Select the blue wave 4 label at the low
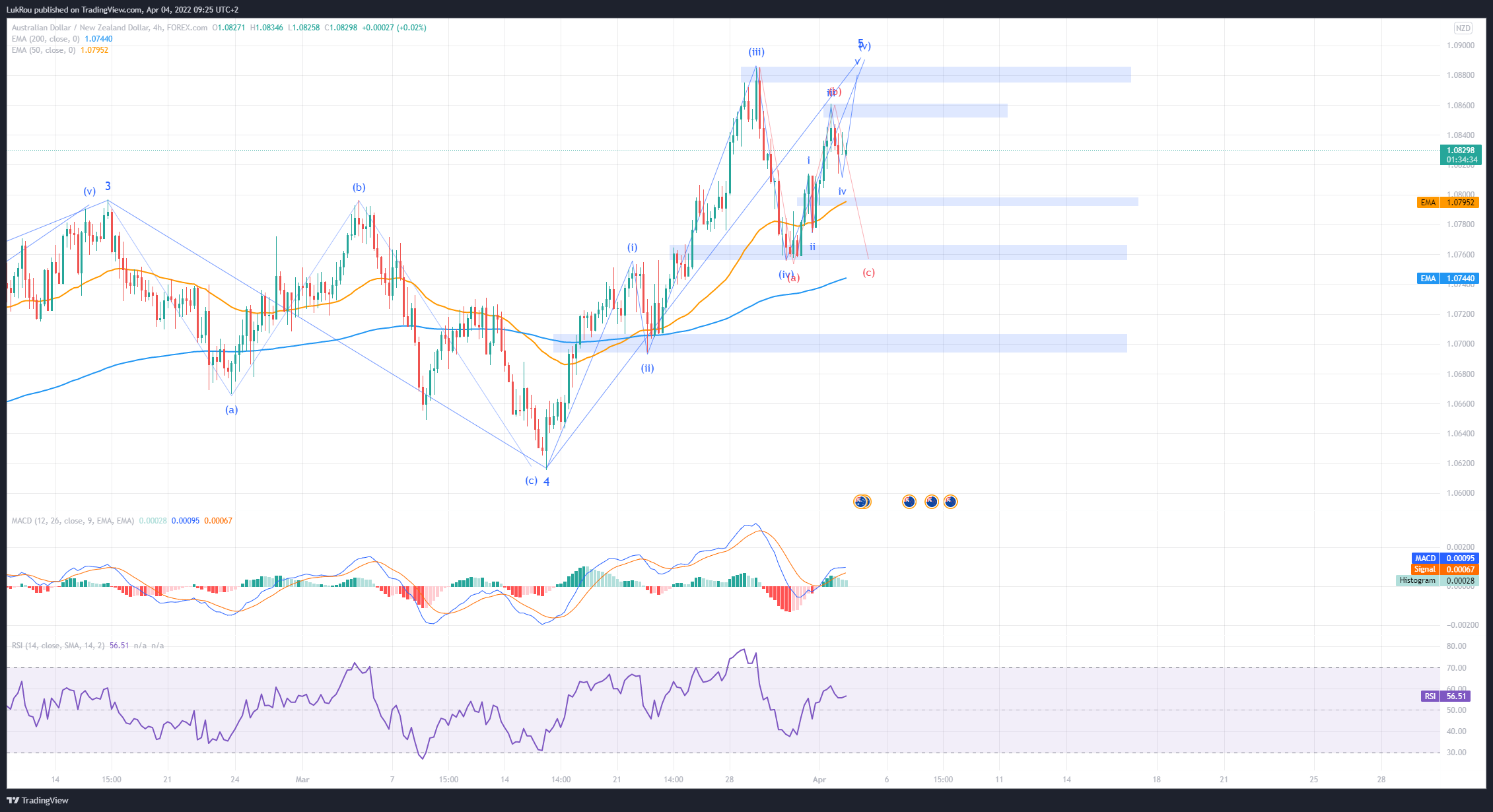 pyautogui.click(x=547, y=482)
